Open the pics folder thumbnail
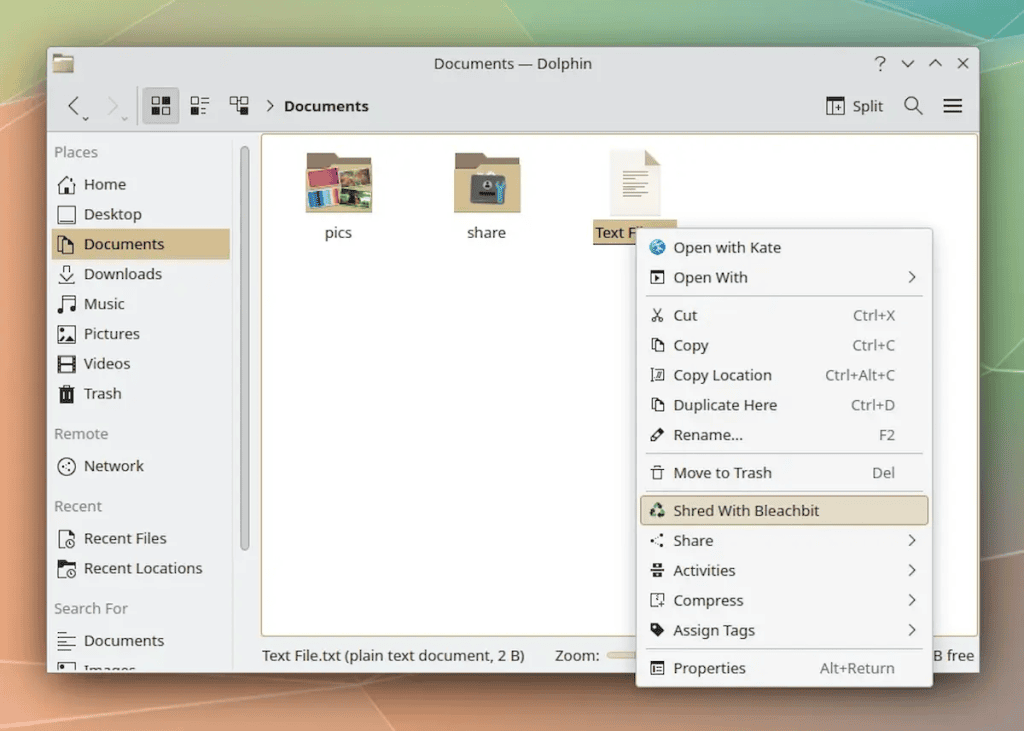Image resolution: width=1024 pixels, height=731 pixels. [x=338, y=183]
